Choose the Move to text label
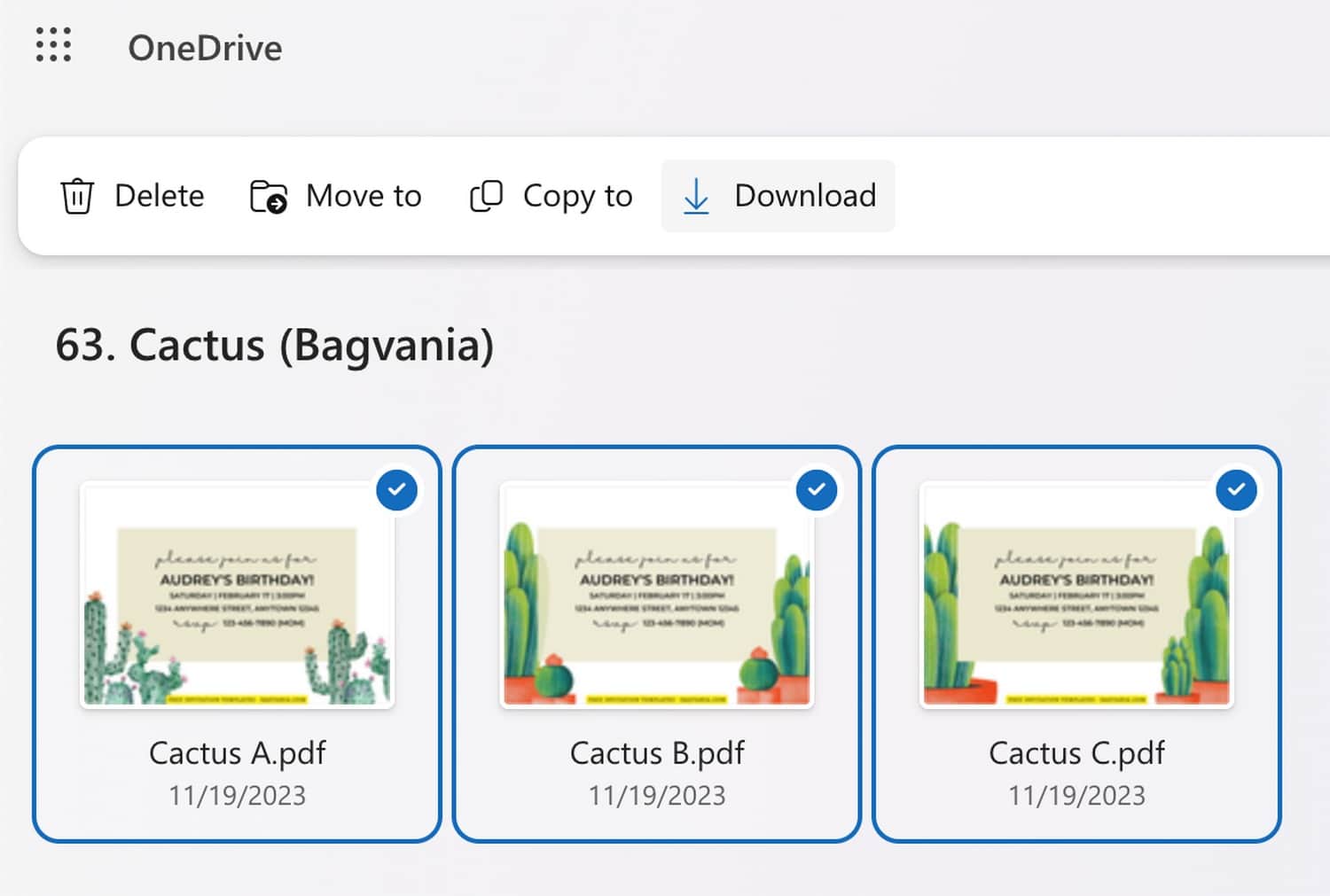The image size is (1330, 896). [364, 196]
